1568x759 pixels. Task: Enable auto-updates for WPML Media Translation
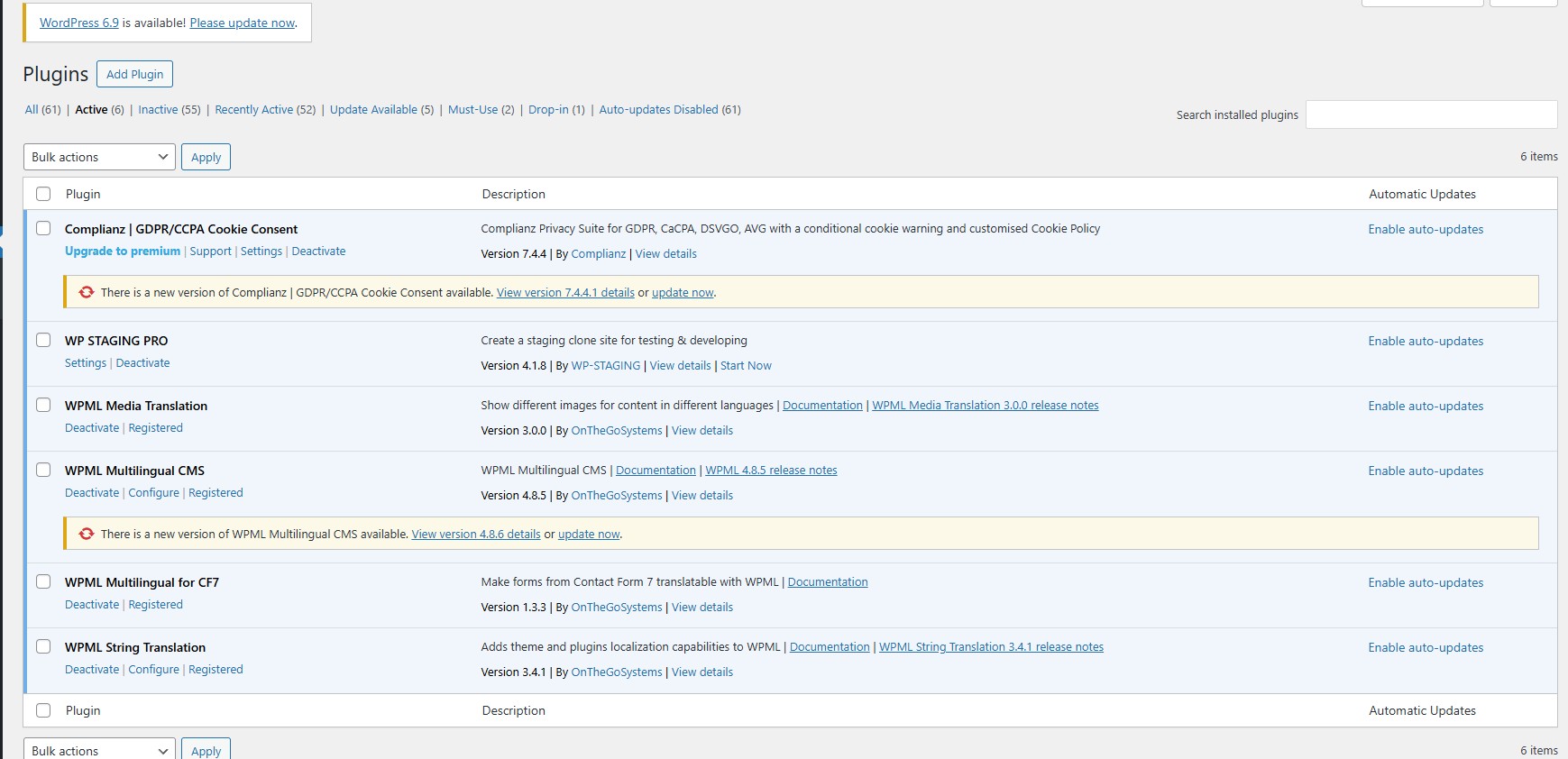point(1426,407)
